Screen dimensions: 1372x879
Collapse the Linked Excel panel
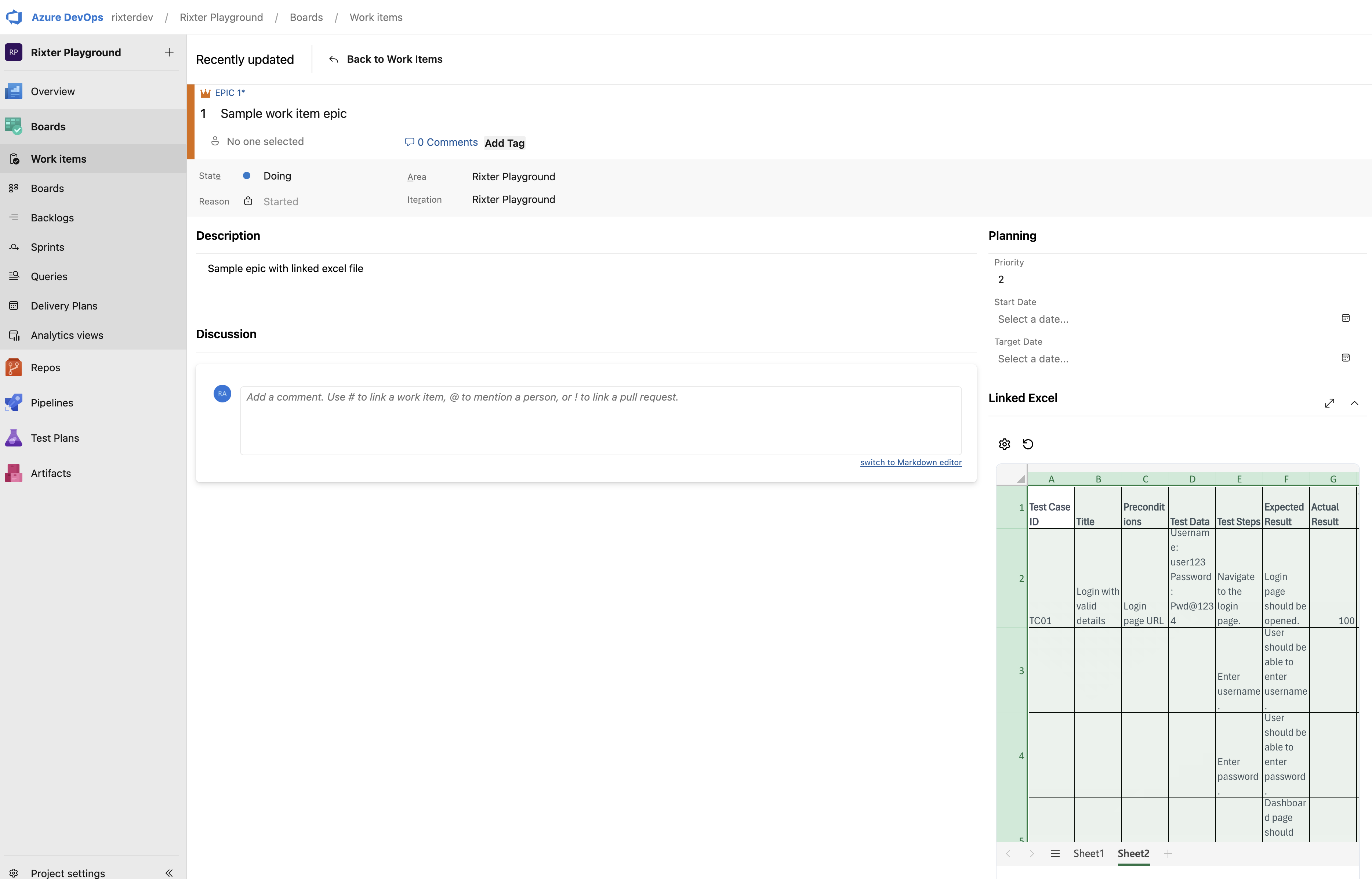[x=1354, y=402]
